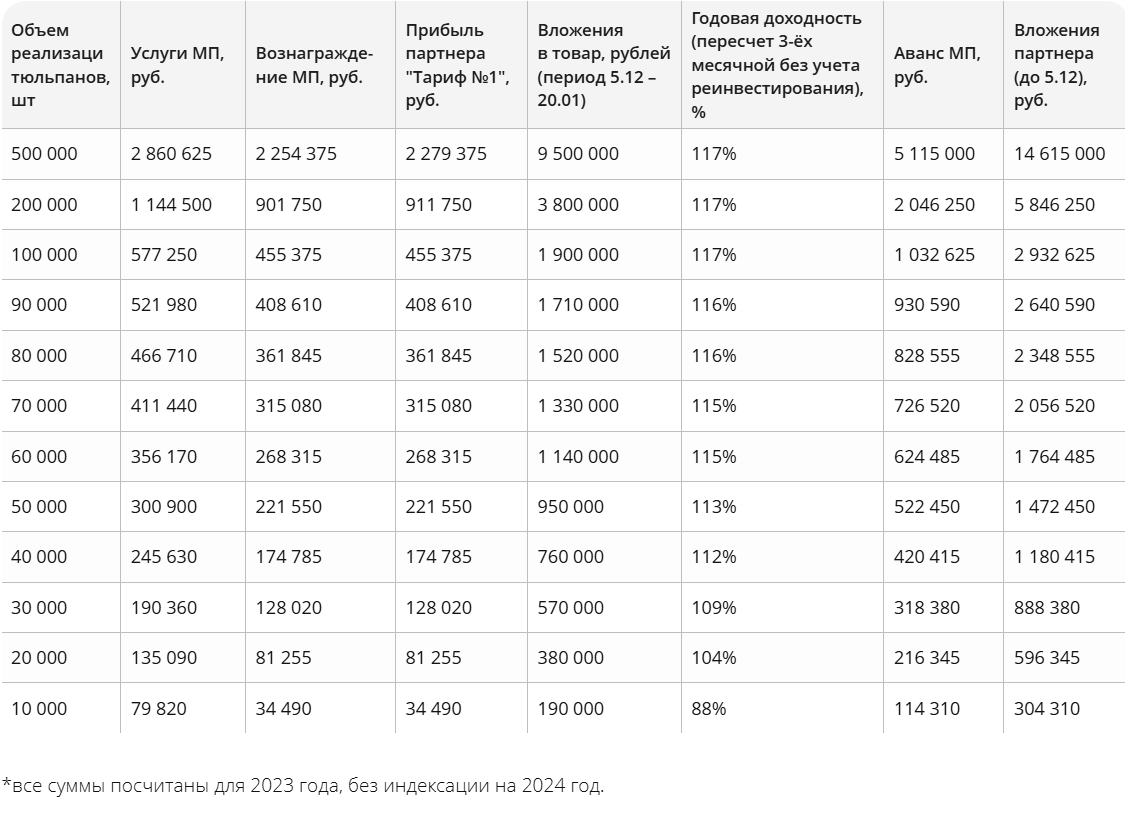The width and height of the screenshot is (1126, 817).
Task: Select the 88% annual yield cell
Action: pos(709,708)
